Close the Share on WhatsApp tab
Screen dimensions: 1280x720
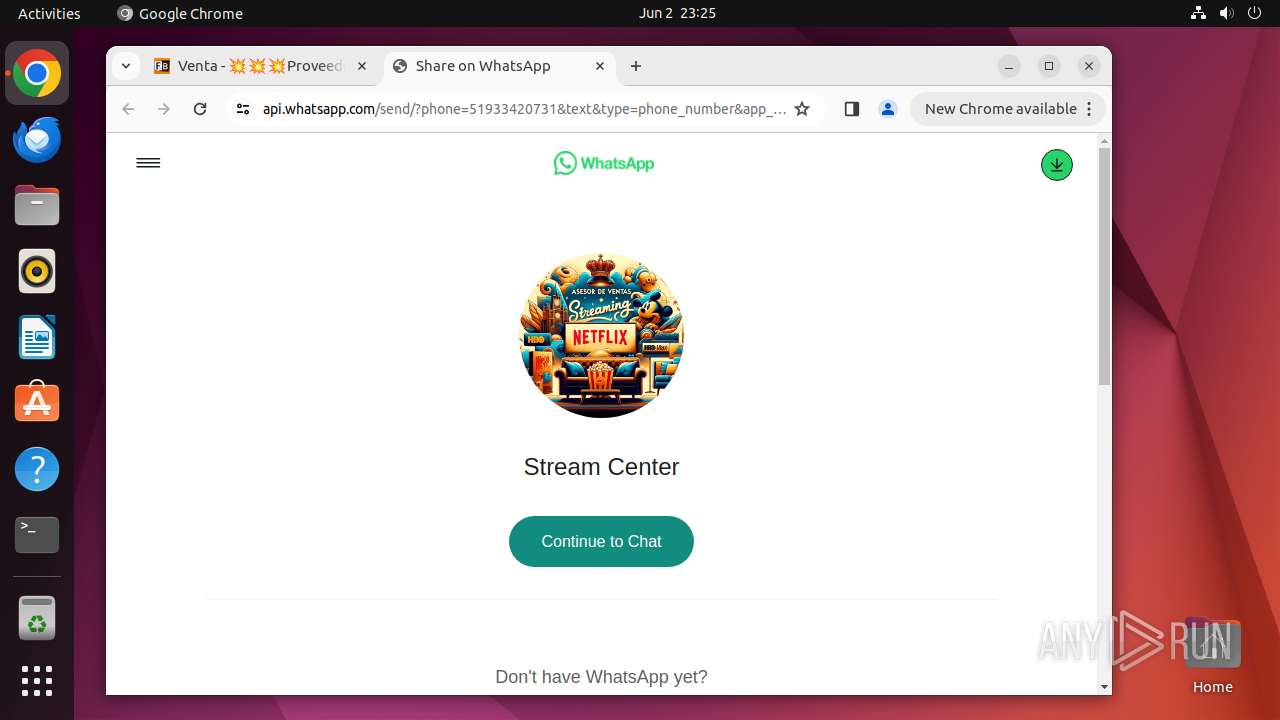click(600, 66)
